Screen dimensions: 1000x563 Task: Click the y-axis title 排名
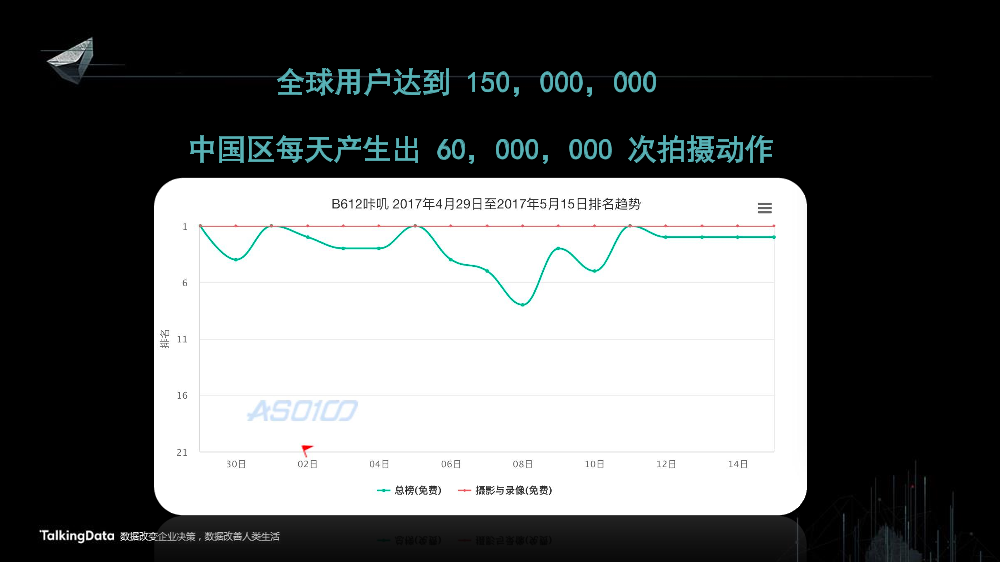pyautogui.click(x=165, y=339)
